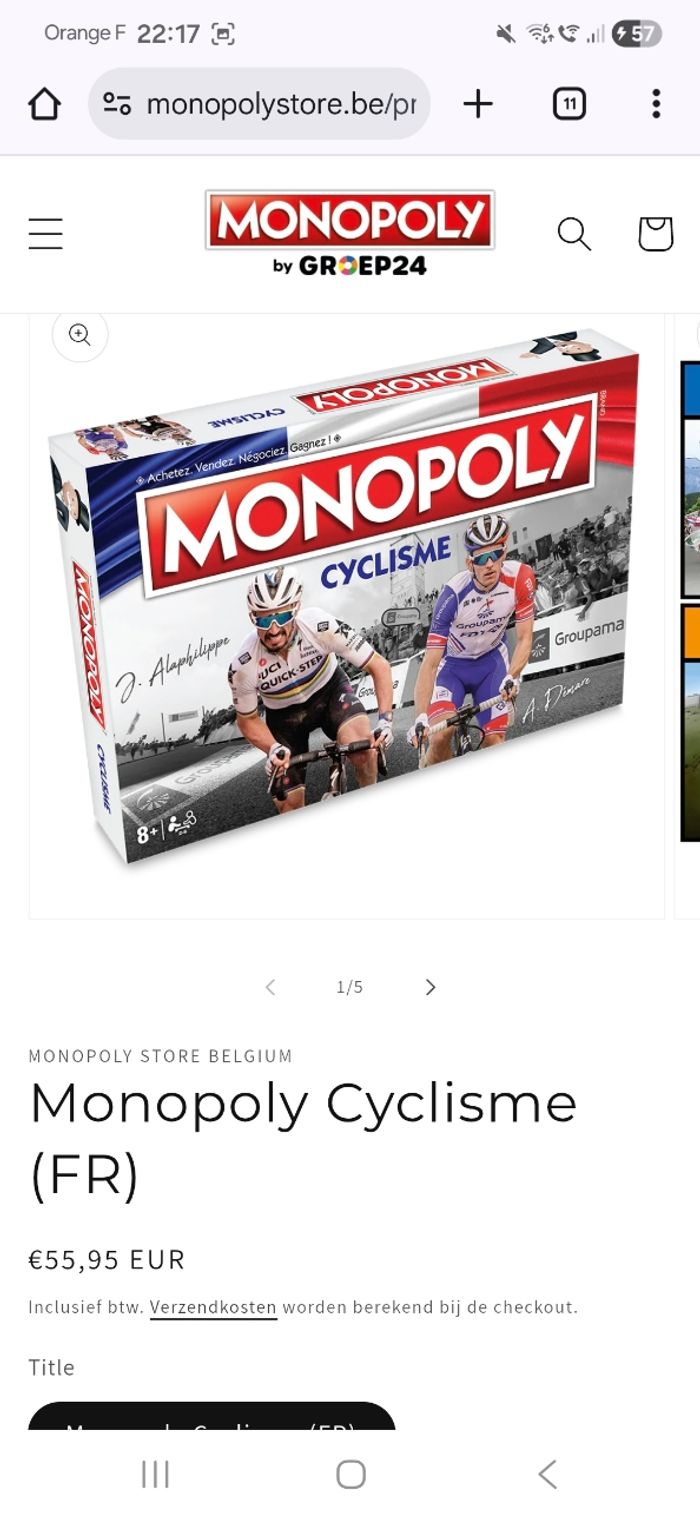Image resolution: width=700 pixels, height=1517 pixels.
Task: Tap the monopolystore.be address bar
Action: [x=259, y=103]
